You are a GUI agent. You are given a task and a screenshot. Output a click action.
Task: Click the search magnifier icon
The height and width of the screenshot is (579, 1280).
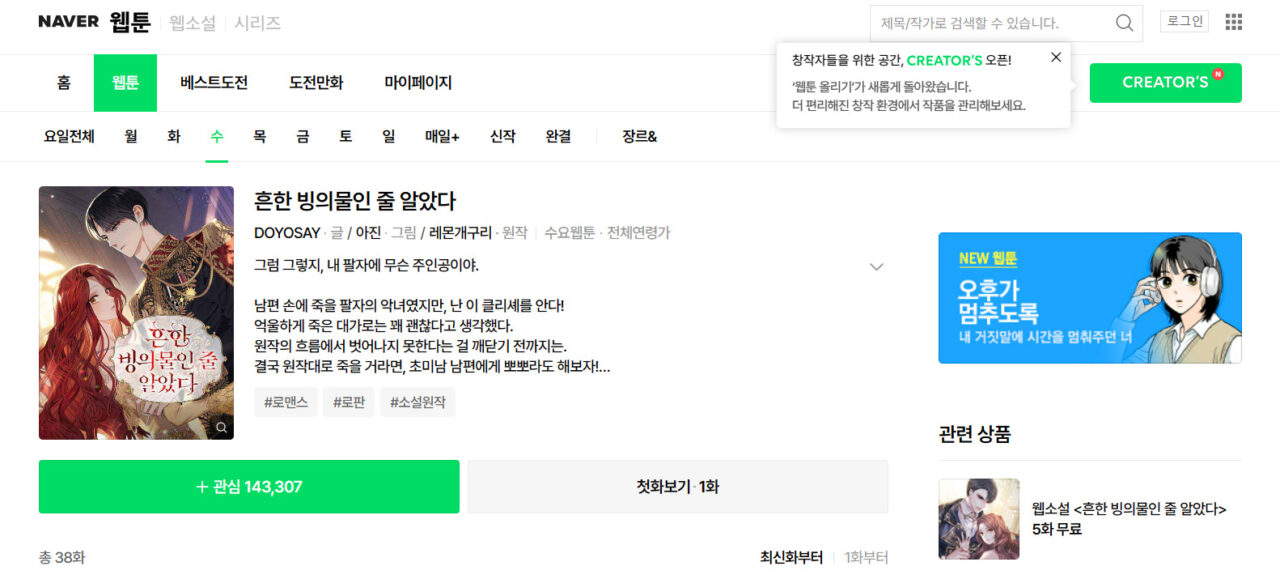tap(1124, 23)
